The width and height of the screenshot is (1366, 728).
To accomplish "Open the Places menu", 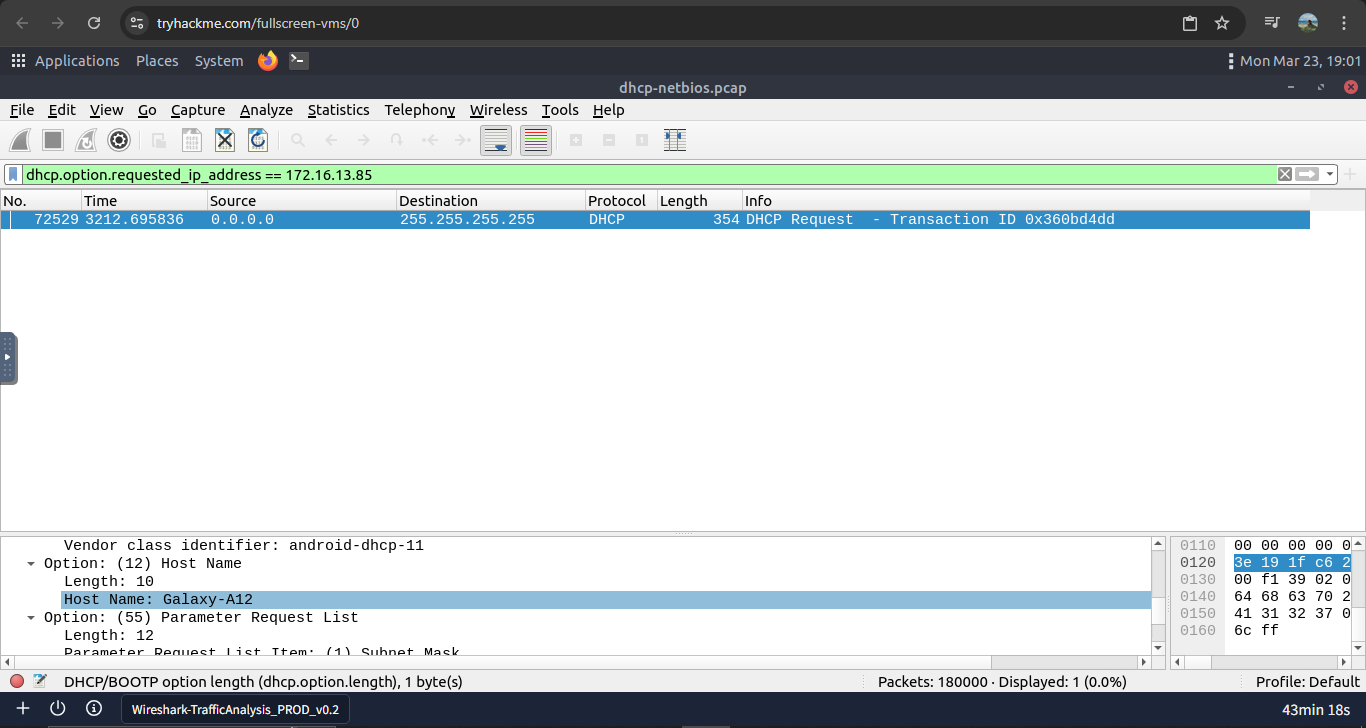I will coord(157,61).
